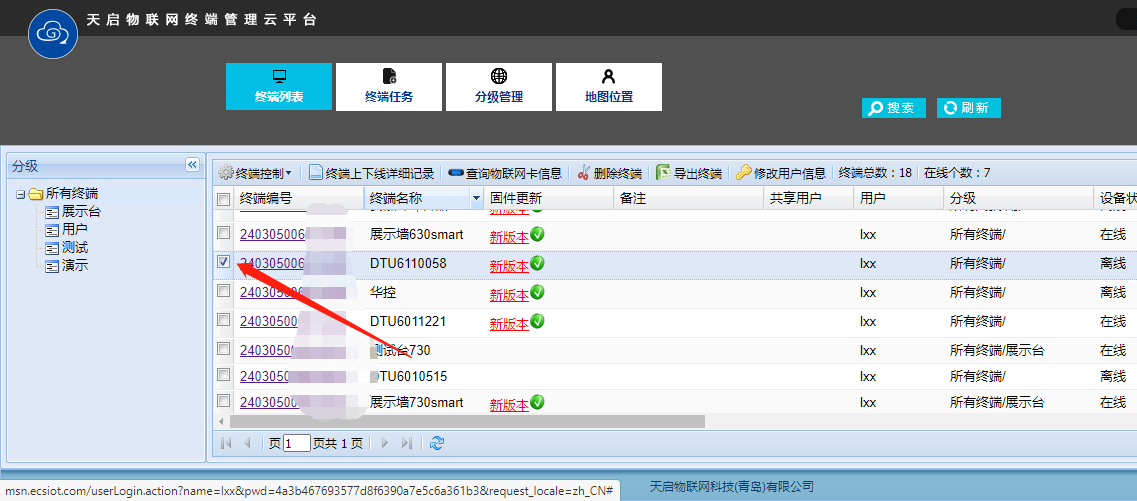
Task: Switch to the 终端任务 tab
Action: 389,86
